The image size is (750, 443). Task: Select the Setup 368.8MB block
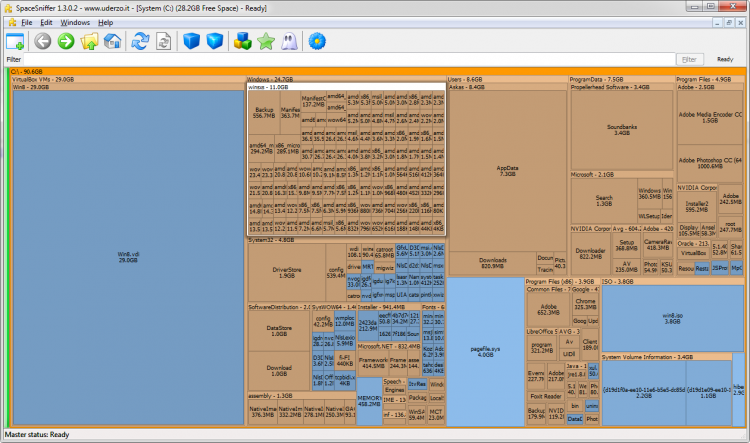(626, 245)
